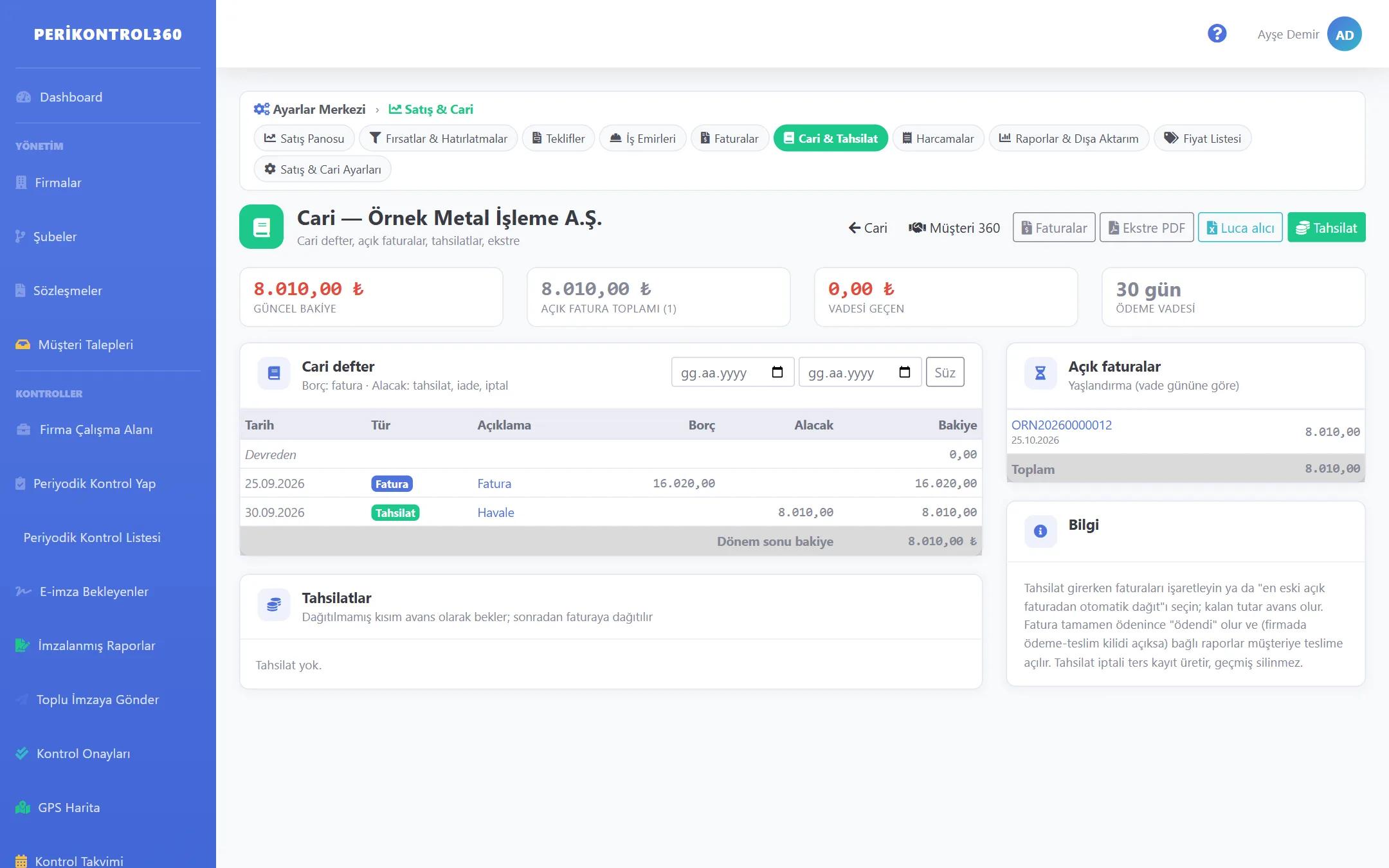Click Luca alıcı export button
The height and width of the screenshot is (868, 1389).
coord(1240,228)
